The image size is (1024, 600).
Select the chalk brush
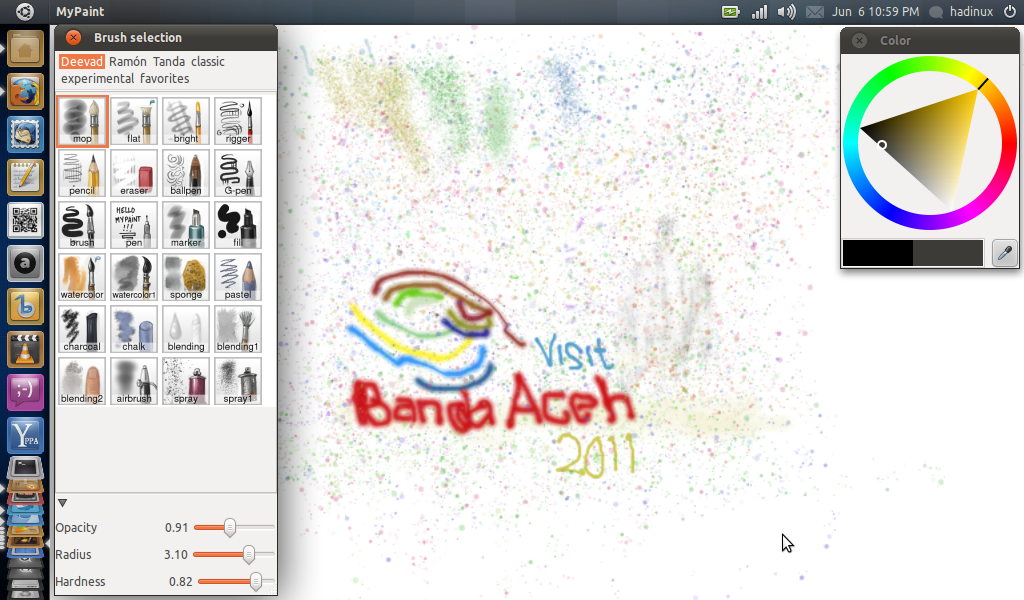[134, 329]
